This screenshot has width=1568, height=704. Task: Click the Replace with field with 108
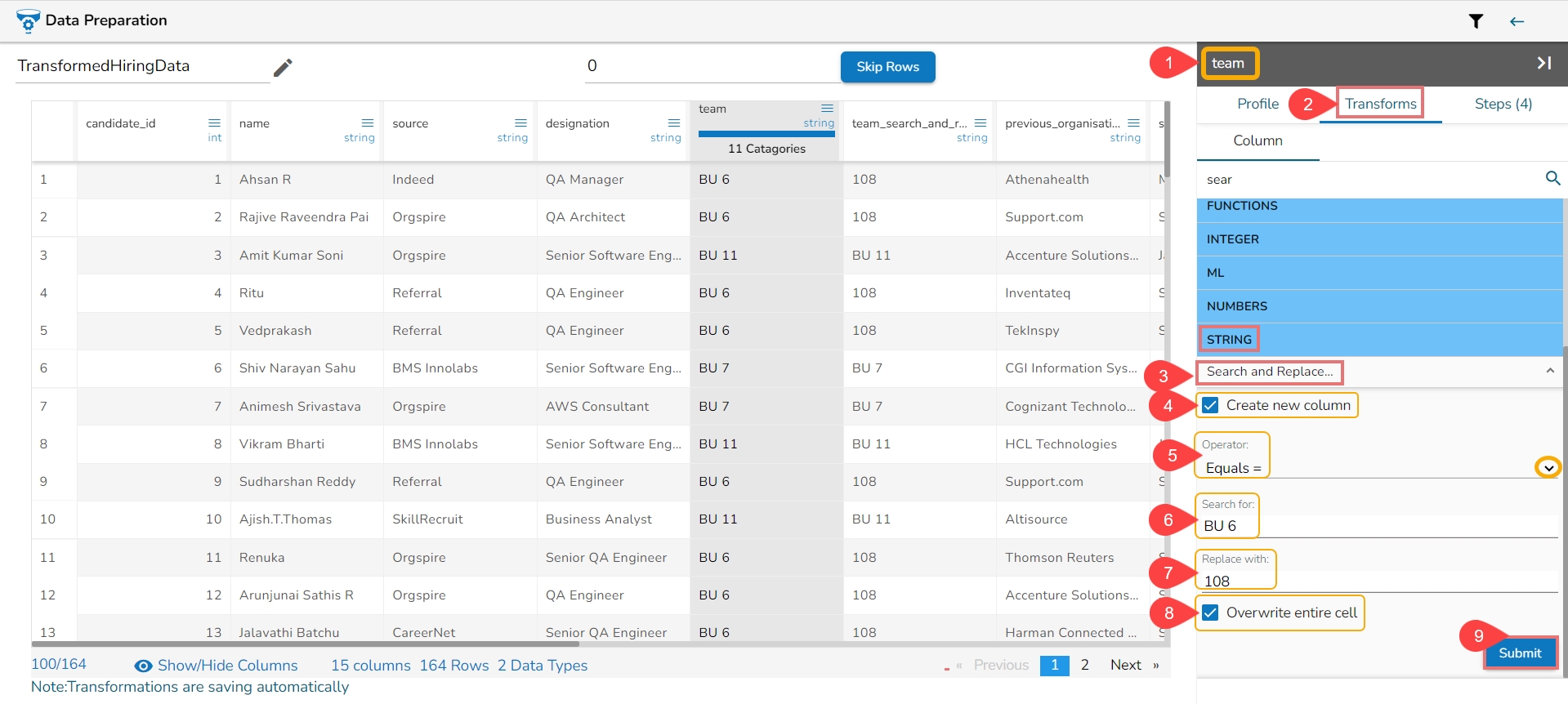click(x=1379, y=581)
